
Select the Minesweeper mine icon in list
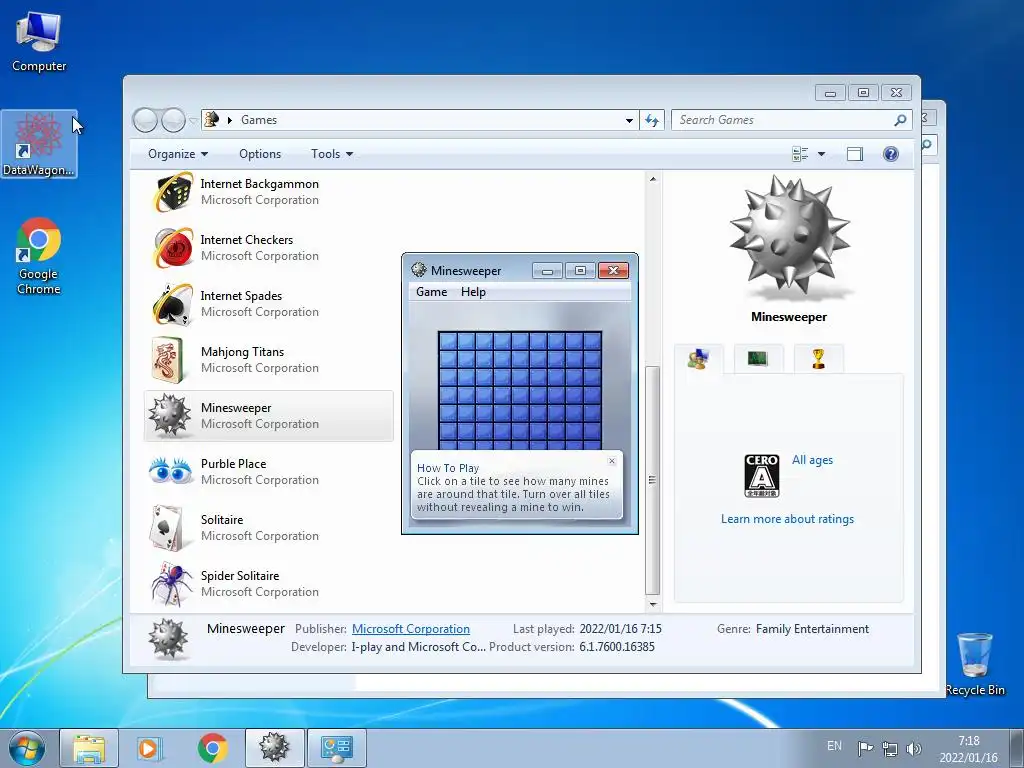coord(170,415)
